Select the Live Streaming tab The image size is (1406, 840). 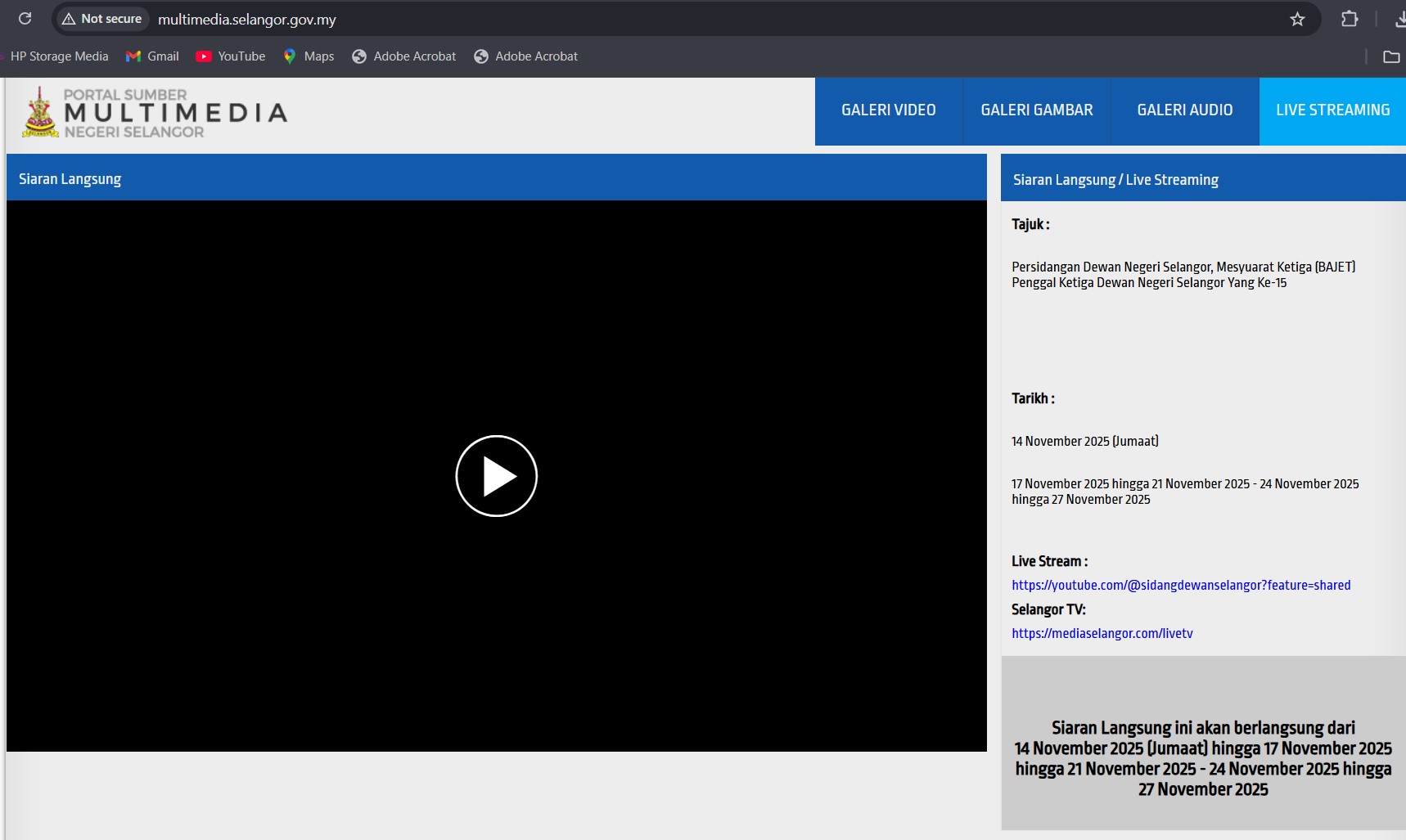point(1332,110)
